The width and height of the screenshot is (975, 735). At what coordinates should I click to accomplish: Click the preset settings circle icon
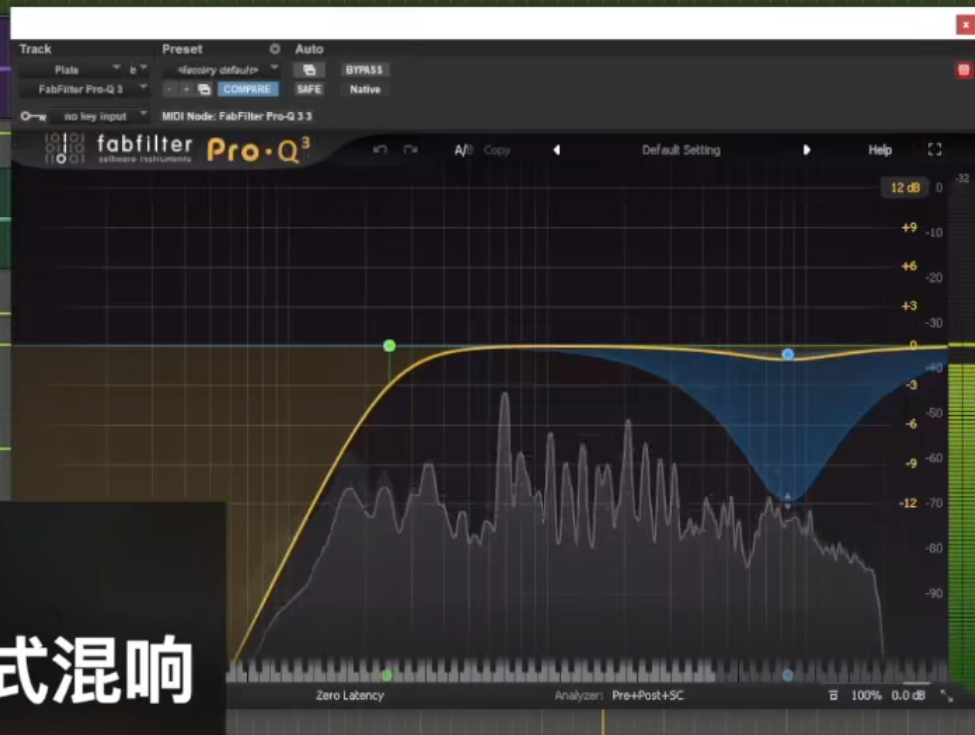click(x=275, y=49)
